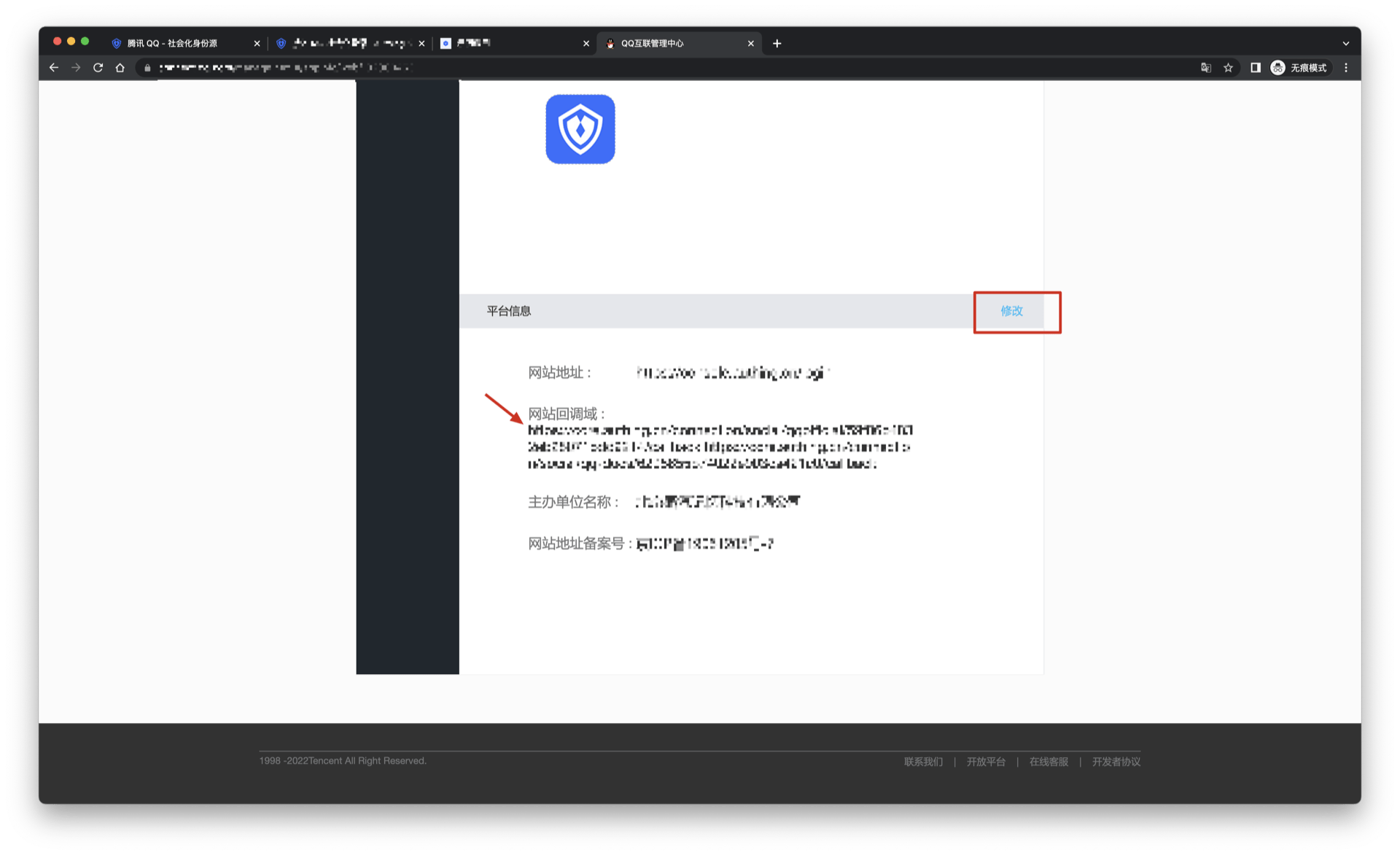Image resolution: width=1400 pixels, height=855 pixels.
Task: Click 修改 to edit platform info
Action: (x=1011, y=312)
